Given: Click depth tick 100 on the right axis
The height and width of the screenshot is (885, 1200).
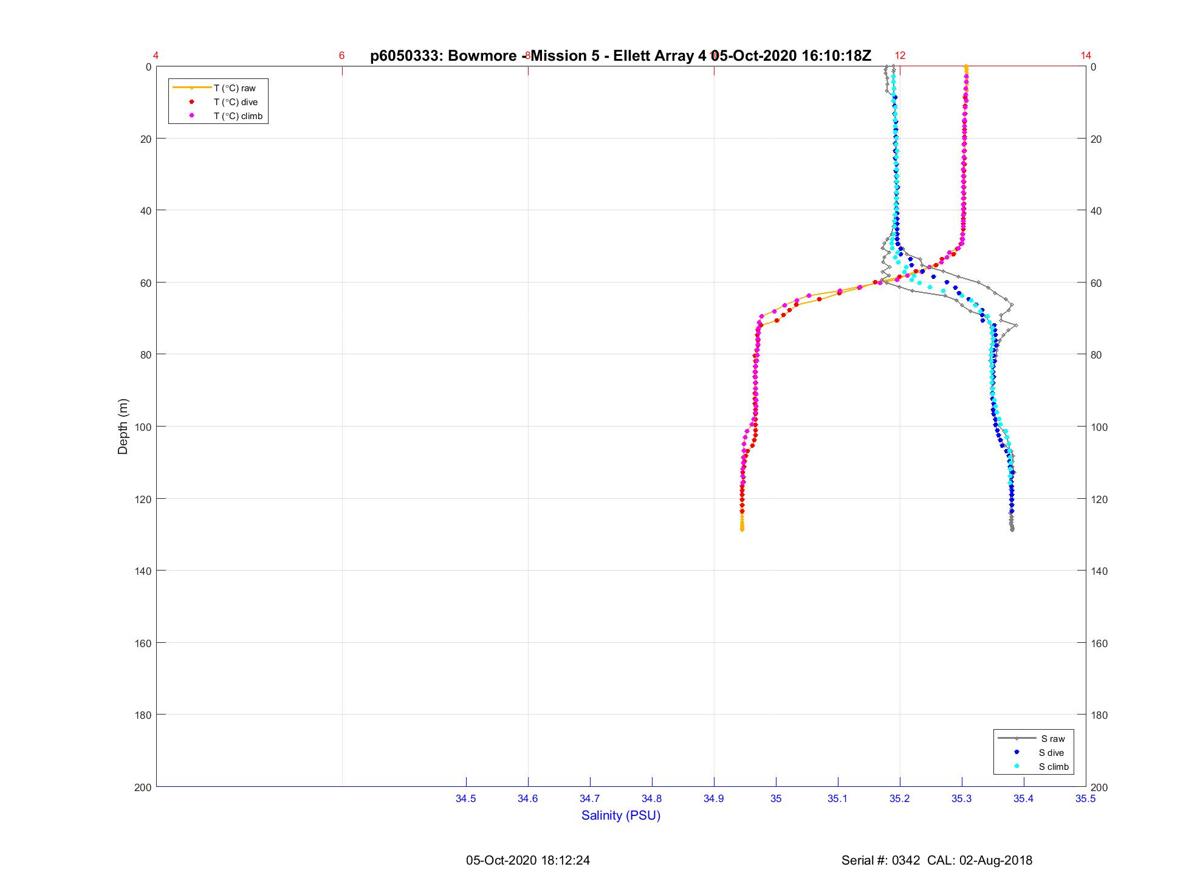Looking at the screenshot, I should point(1100,427).
